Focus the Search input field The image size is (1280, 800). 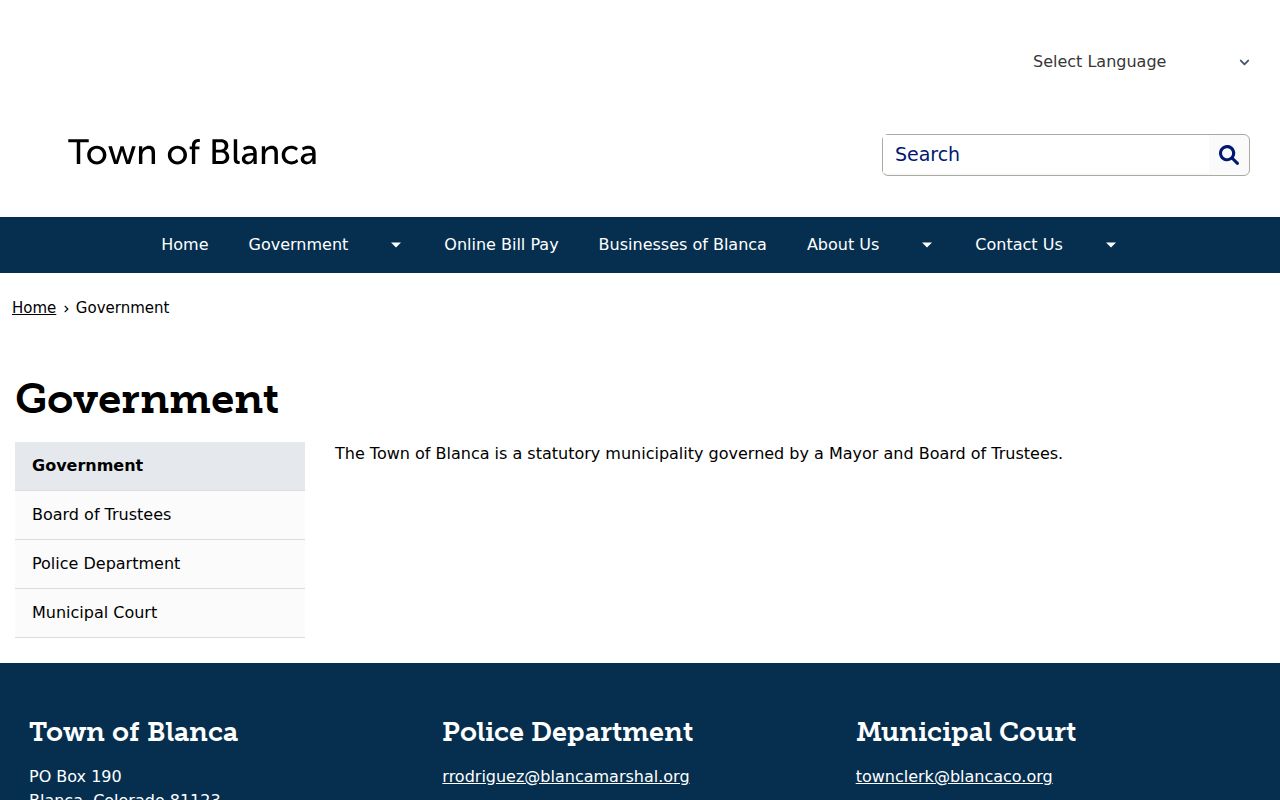click(x=1046, y=155)
